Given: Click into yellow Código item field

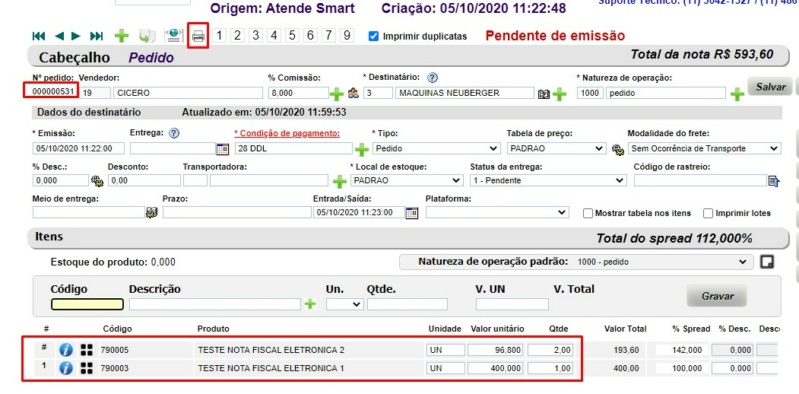Looking at the screenshot, I should pyautogui.click(x=87, y=304).
